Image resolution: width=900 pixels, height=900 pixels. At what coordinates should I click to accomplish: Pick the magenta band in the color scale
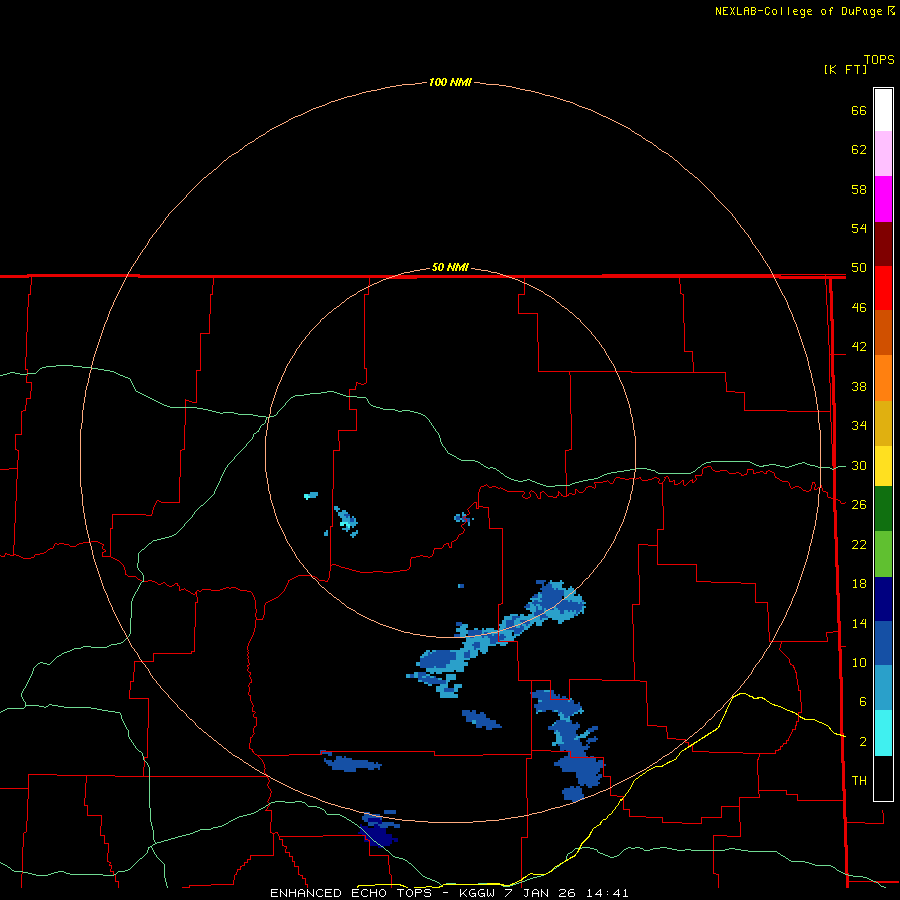(883, 199)
